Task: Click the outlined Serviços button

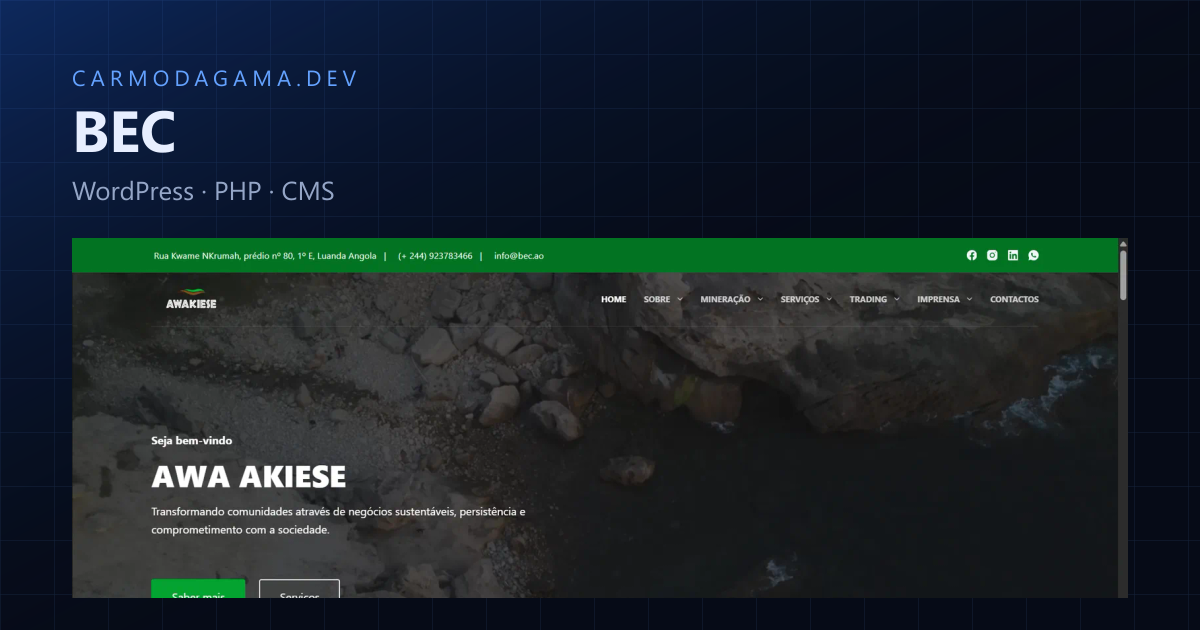Action: (299, 589)
